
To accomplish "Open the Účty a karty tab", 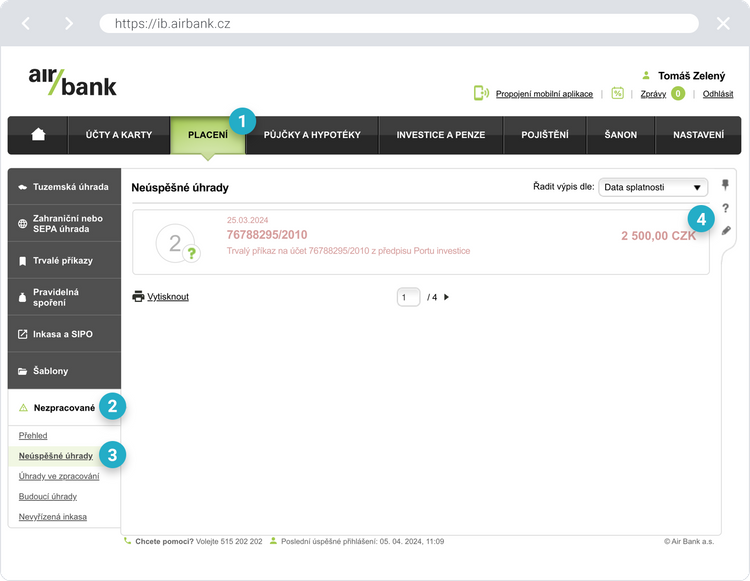I will [118, 135].
